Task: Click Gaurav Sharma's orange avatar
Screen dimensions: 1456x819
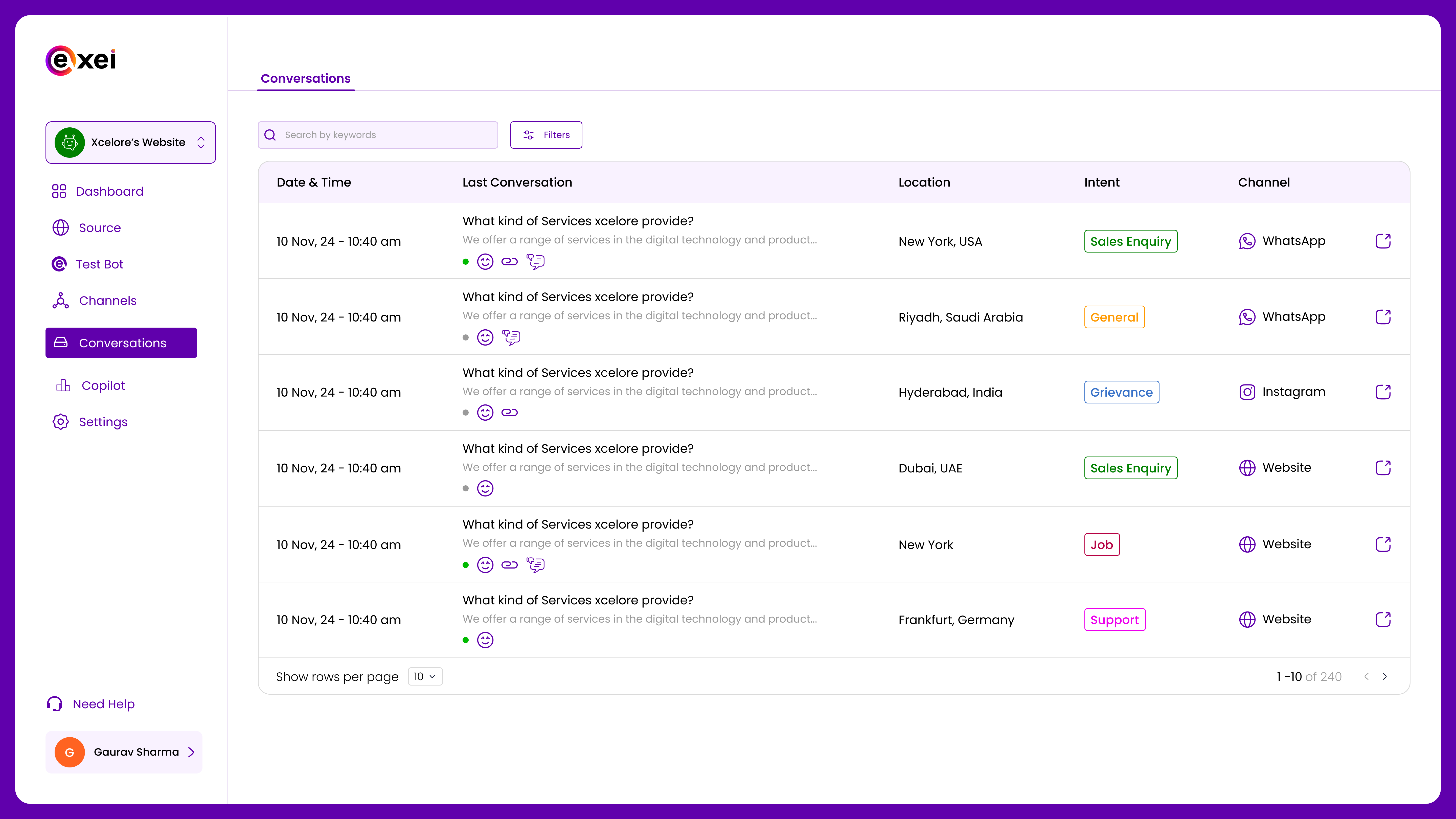Action: click(x=70, y=752)
